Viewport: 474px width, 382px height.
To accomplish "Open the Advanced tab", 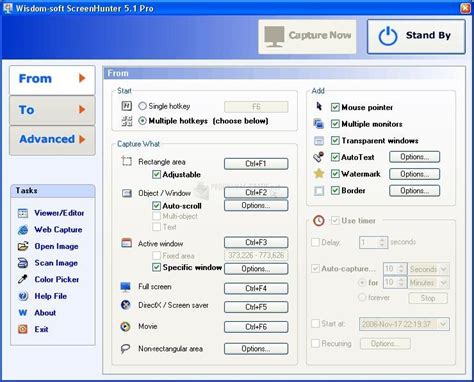I will click(x=52, y=140).
